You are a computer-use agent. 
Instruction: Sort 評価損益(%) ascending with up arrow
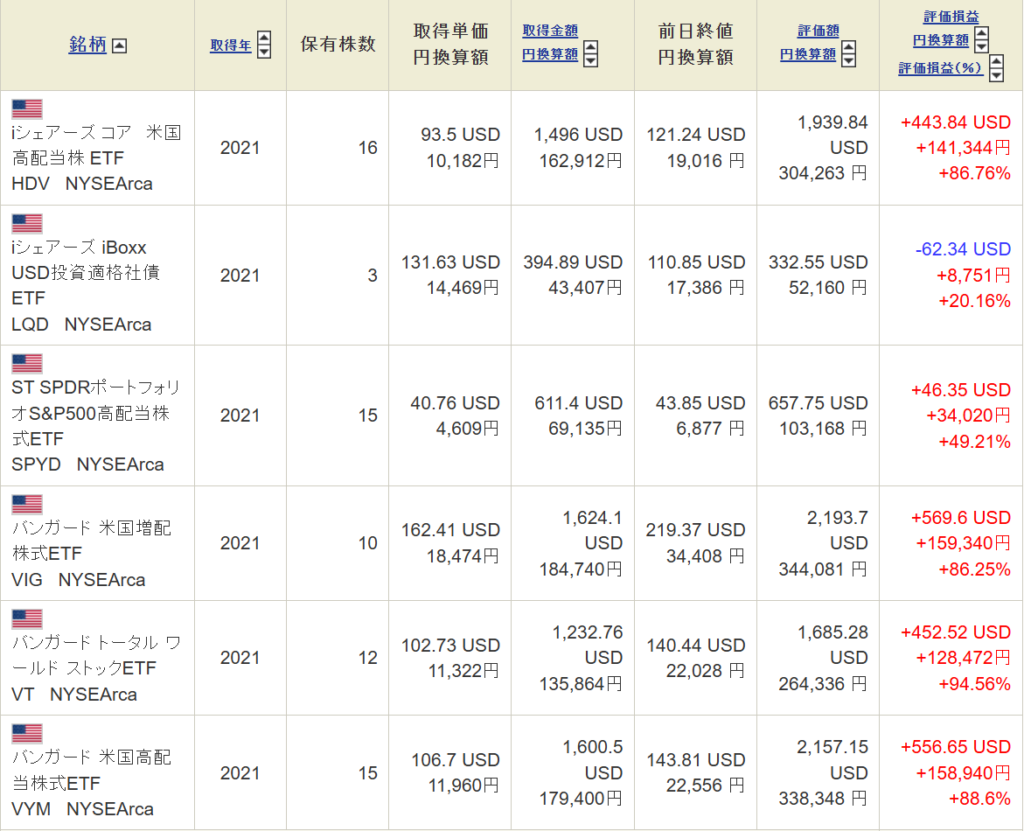pyautogui.click(x=996, y=62)
